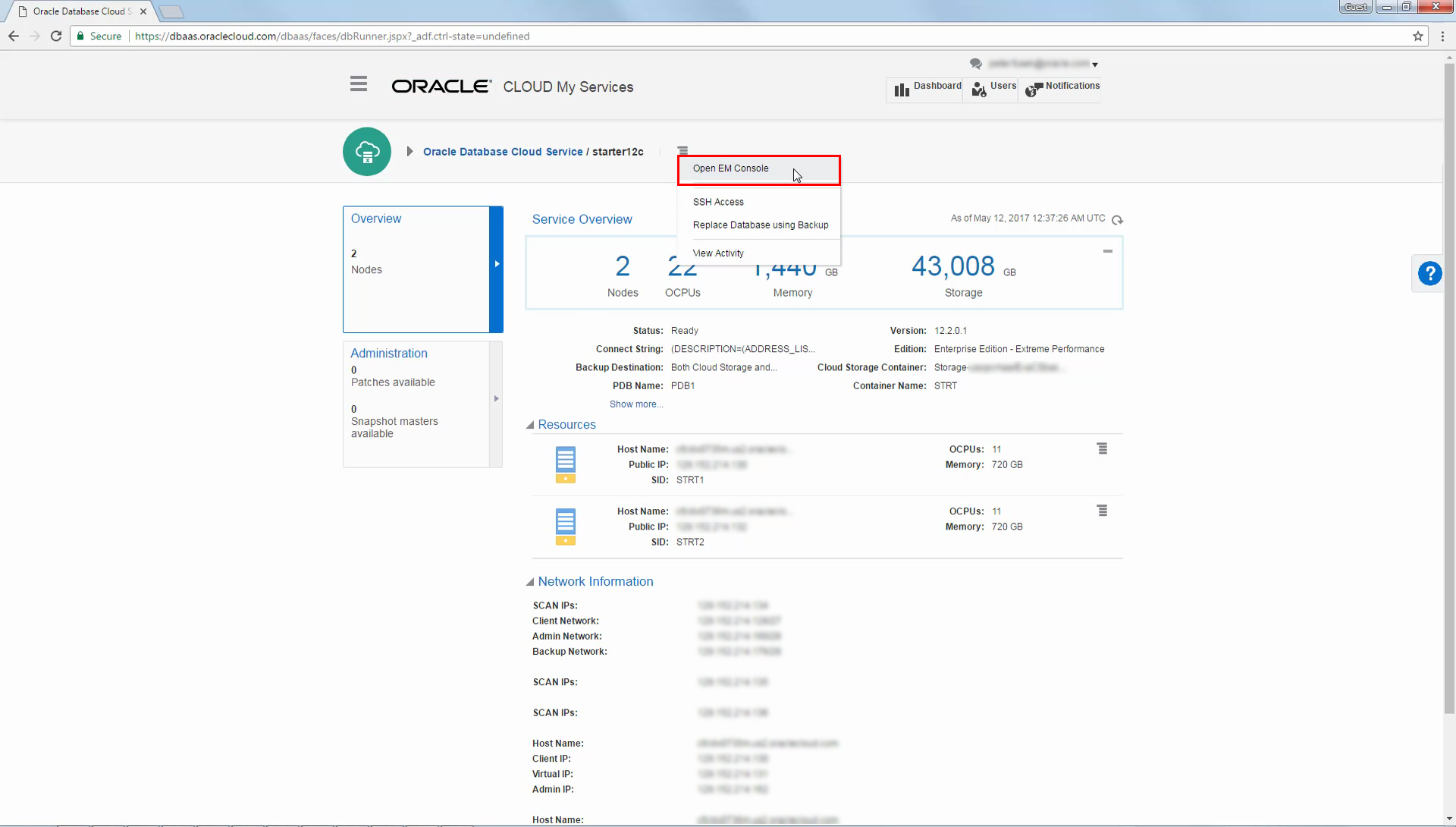
Task: Click the Database Cloud Service round icon
Action: click(367, 152)
